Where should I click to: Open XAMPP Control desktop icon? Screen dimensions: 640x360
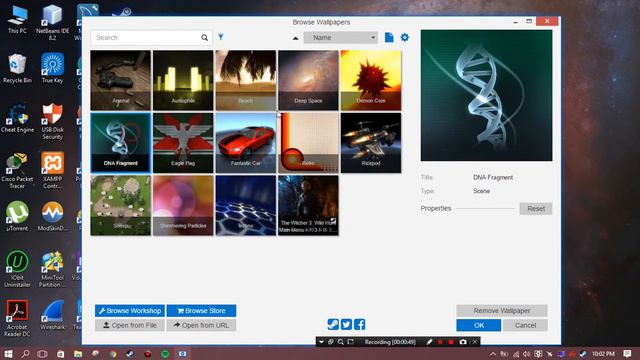(x=52, y=171)
